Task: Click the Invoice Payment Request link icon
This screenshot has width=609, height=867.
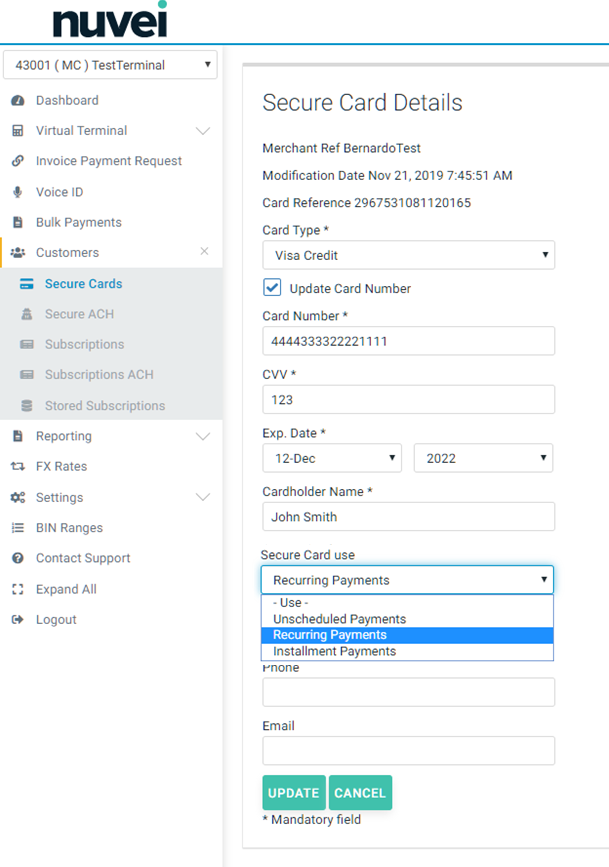Action: coord(17,161)
